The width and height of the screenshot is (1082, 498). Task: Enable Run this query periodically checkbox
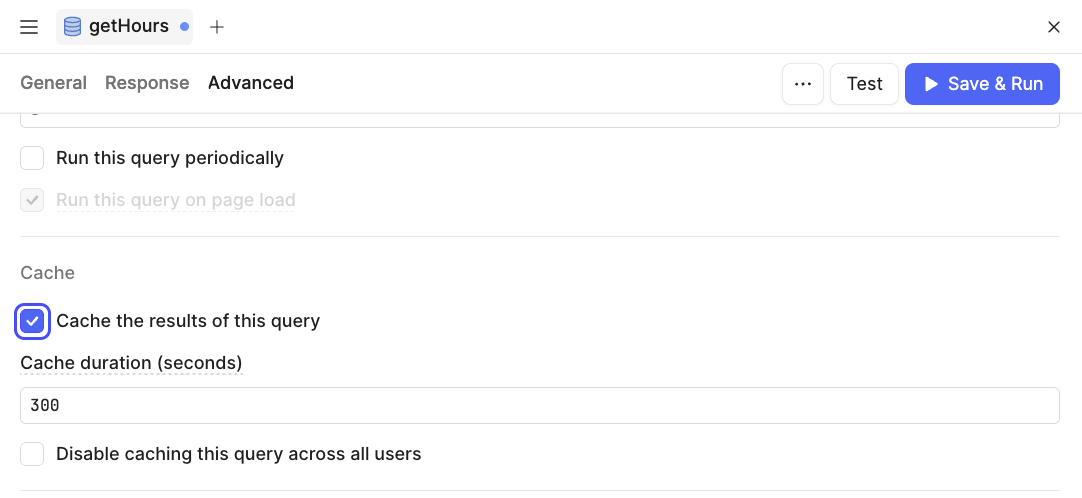pyautogui.click(x=33, y=158)
